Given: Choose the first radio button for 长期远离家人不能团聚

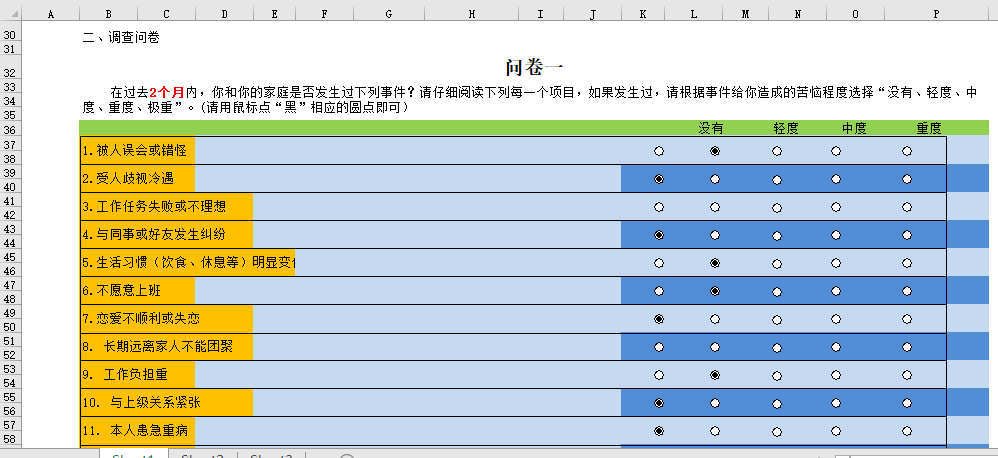Looking at the screenshot, I should (658, 347).
